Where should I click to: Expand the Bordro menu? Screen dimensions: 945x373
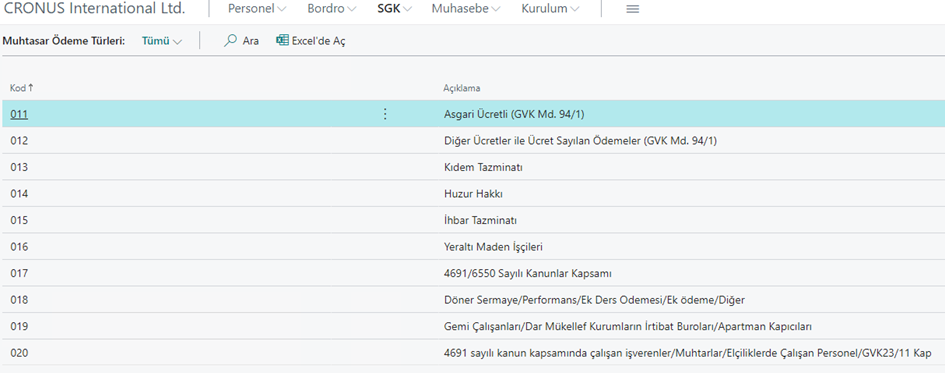pyautogui.click(x=331, y=9)
